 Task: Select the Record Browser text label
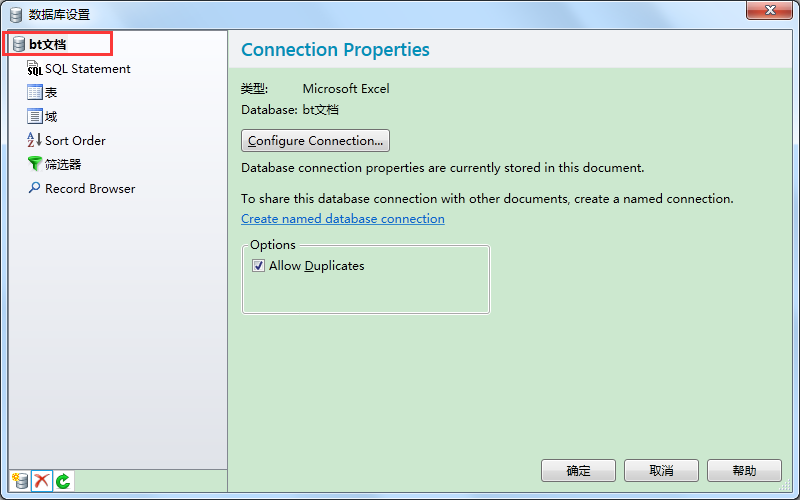click(90, 189)
